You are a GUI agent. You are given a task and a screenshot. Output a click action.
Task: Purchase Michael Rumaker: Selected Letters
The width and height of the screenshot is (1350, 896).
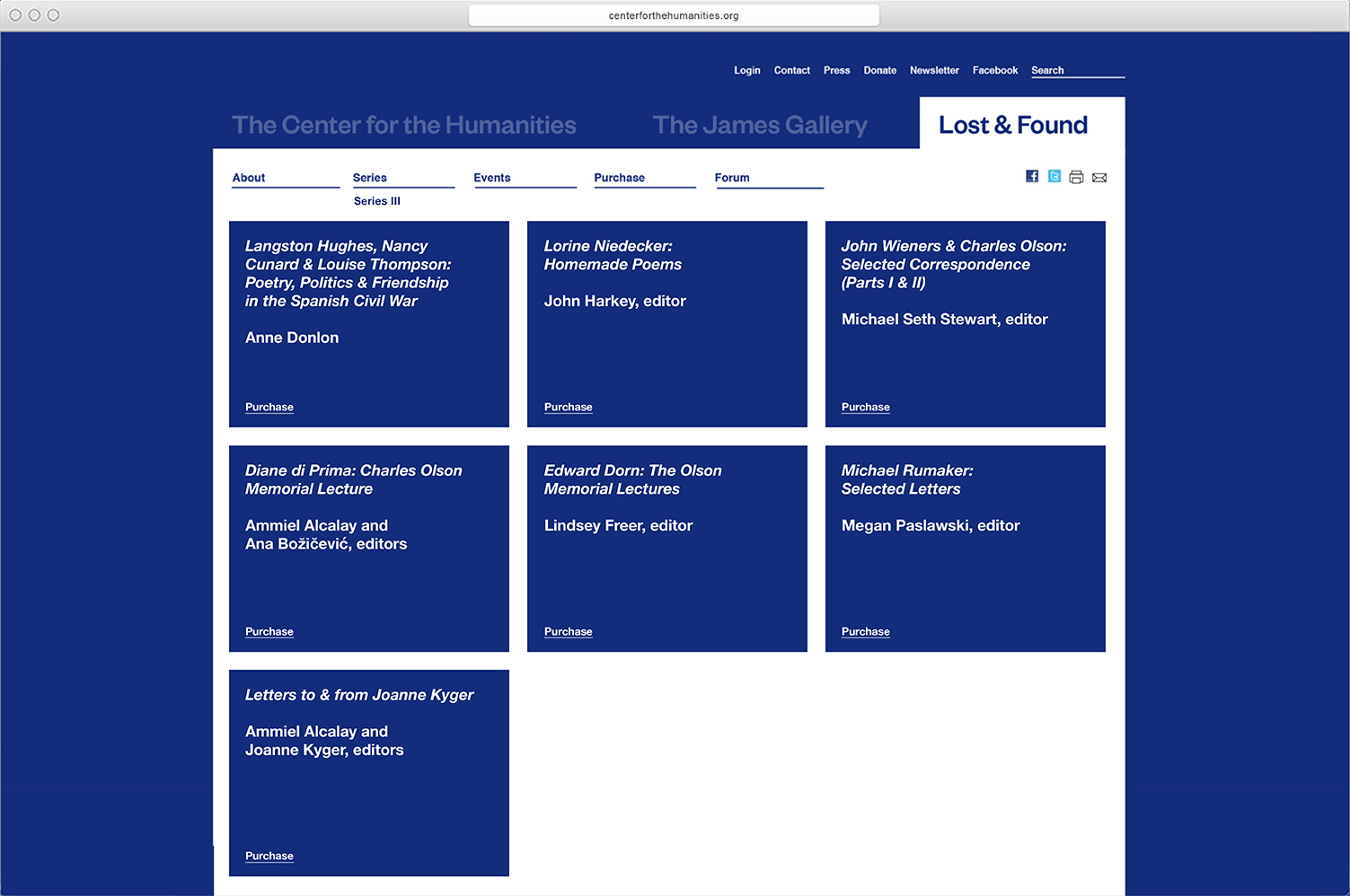click(866, 631)
